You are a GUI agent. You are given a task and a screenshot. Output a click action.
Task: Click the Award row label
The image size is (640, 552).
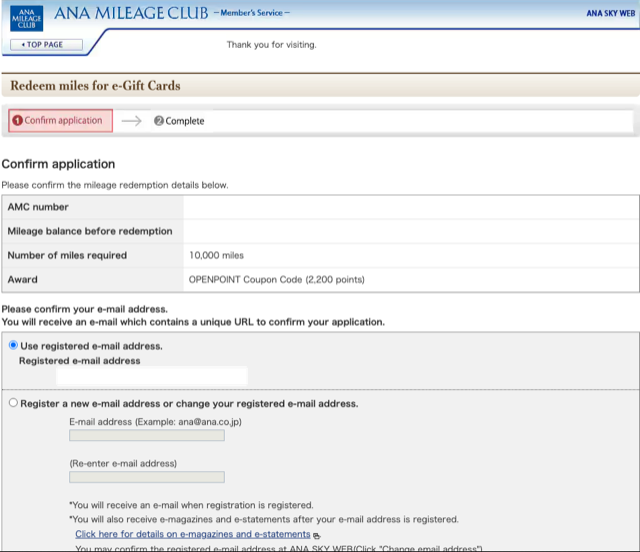[22, 280]
